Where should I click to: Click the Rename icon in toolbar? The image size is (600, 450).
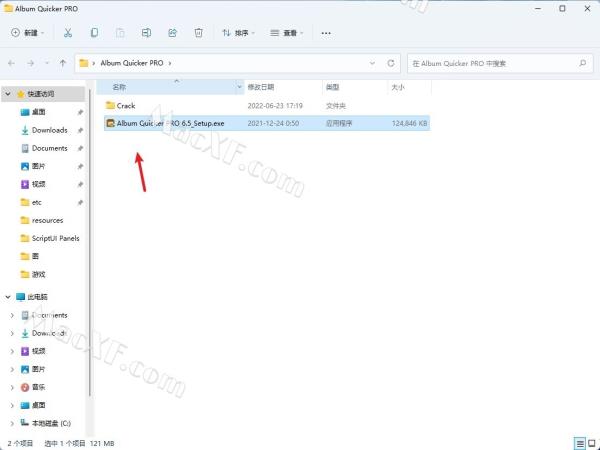[146, 33]
